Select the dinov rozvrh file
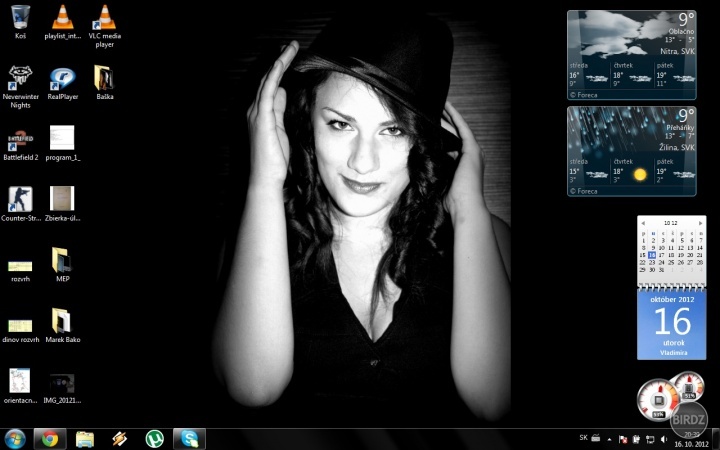Viewport: 720px width, 450px height. point(20,331)
